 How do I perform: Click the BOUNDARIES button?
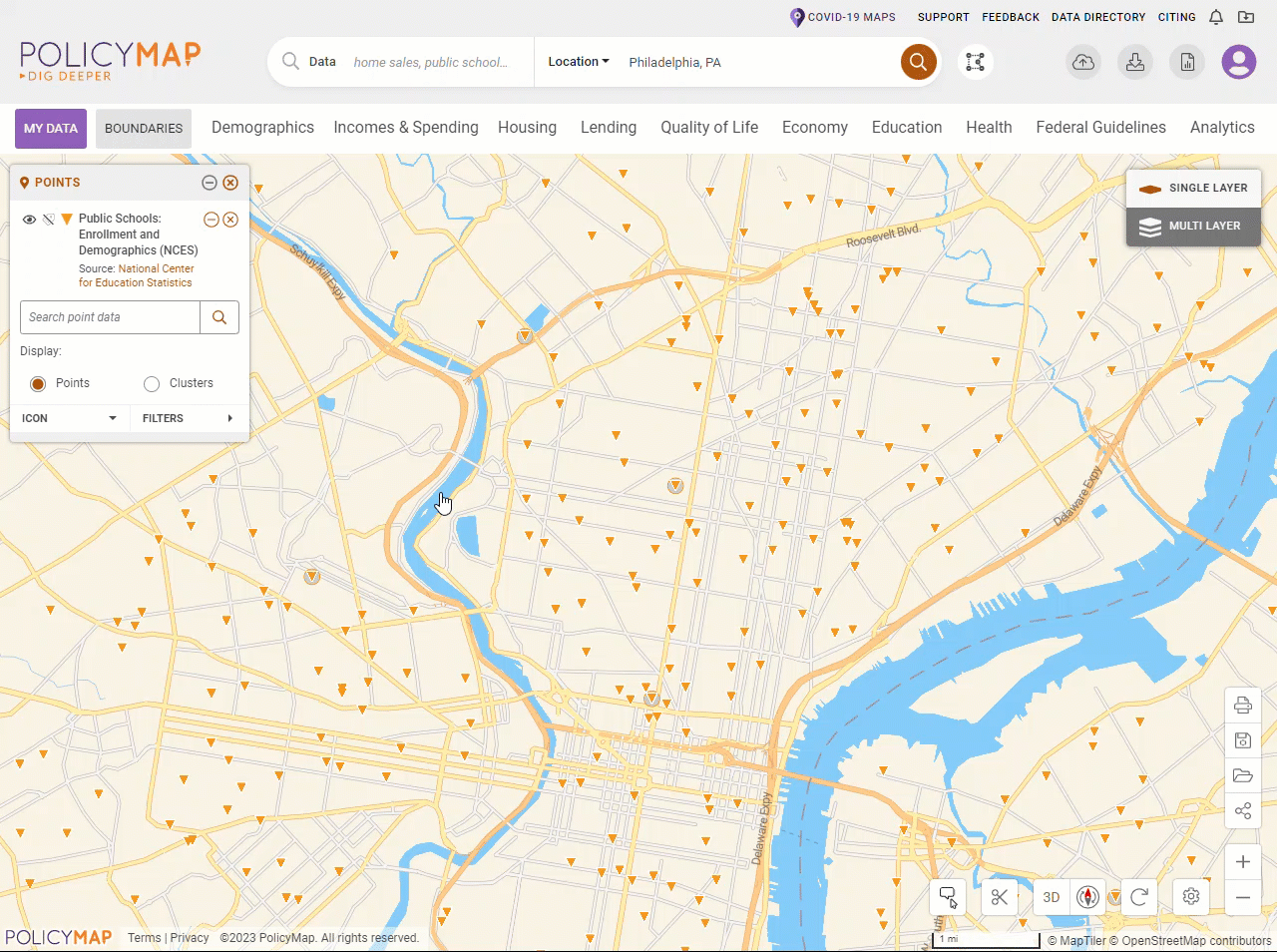(x=144, y=129)
